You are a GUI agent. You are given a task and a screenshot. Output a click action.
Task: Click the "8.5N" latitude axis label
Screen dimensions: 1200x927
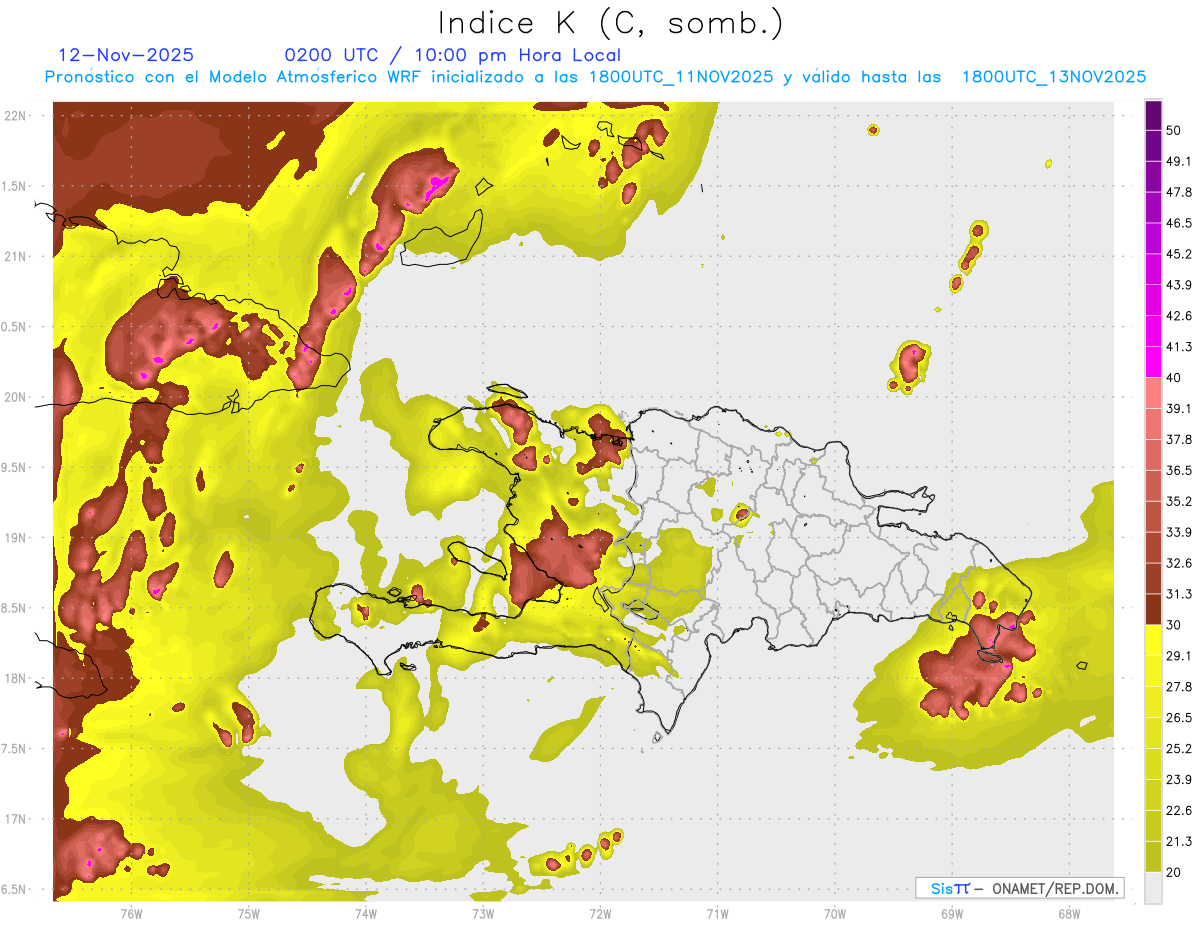14,608
